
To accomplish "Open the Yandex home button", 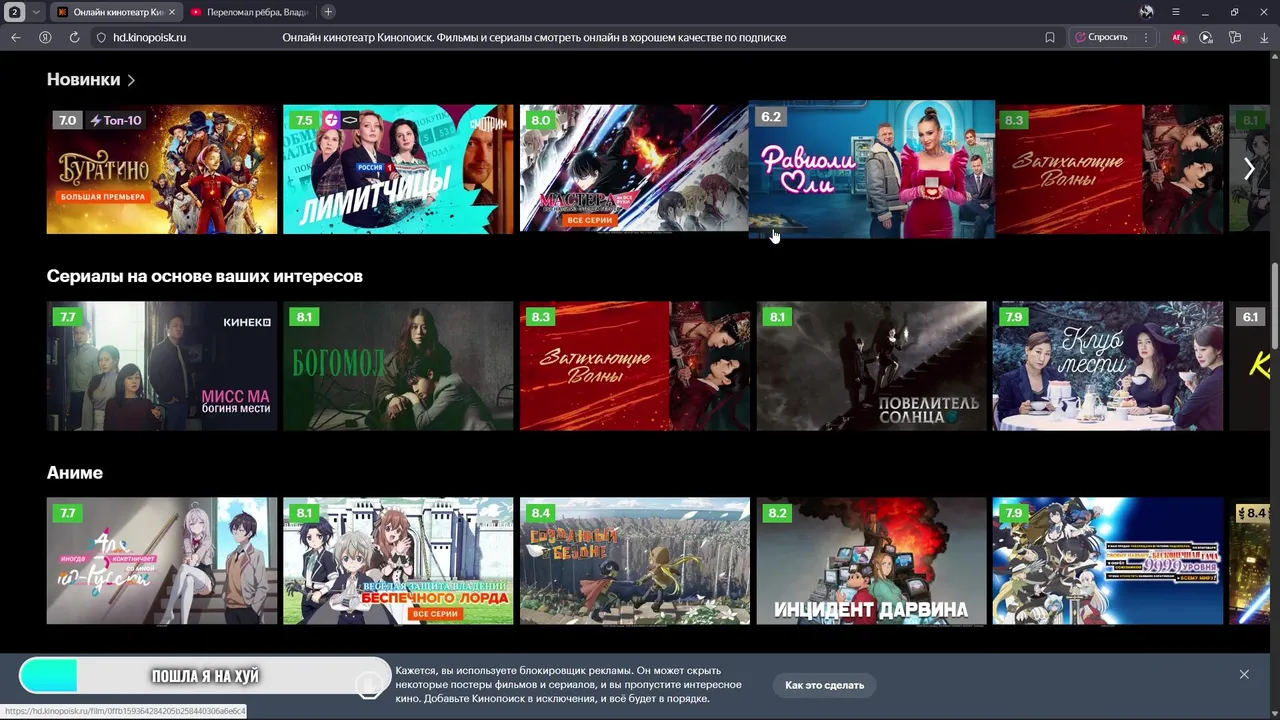I will (45, 37).
